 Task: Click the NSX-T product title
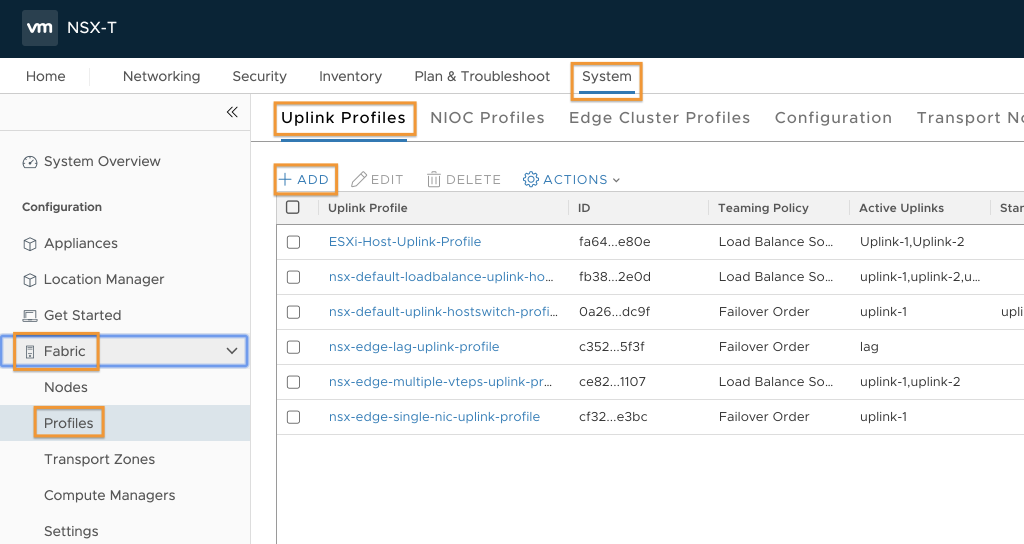point(91,28)
